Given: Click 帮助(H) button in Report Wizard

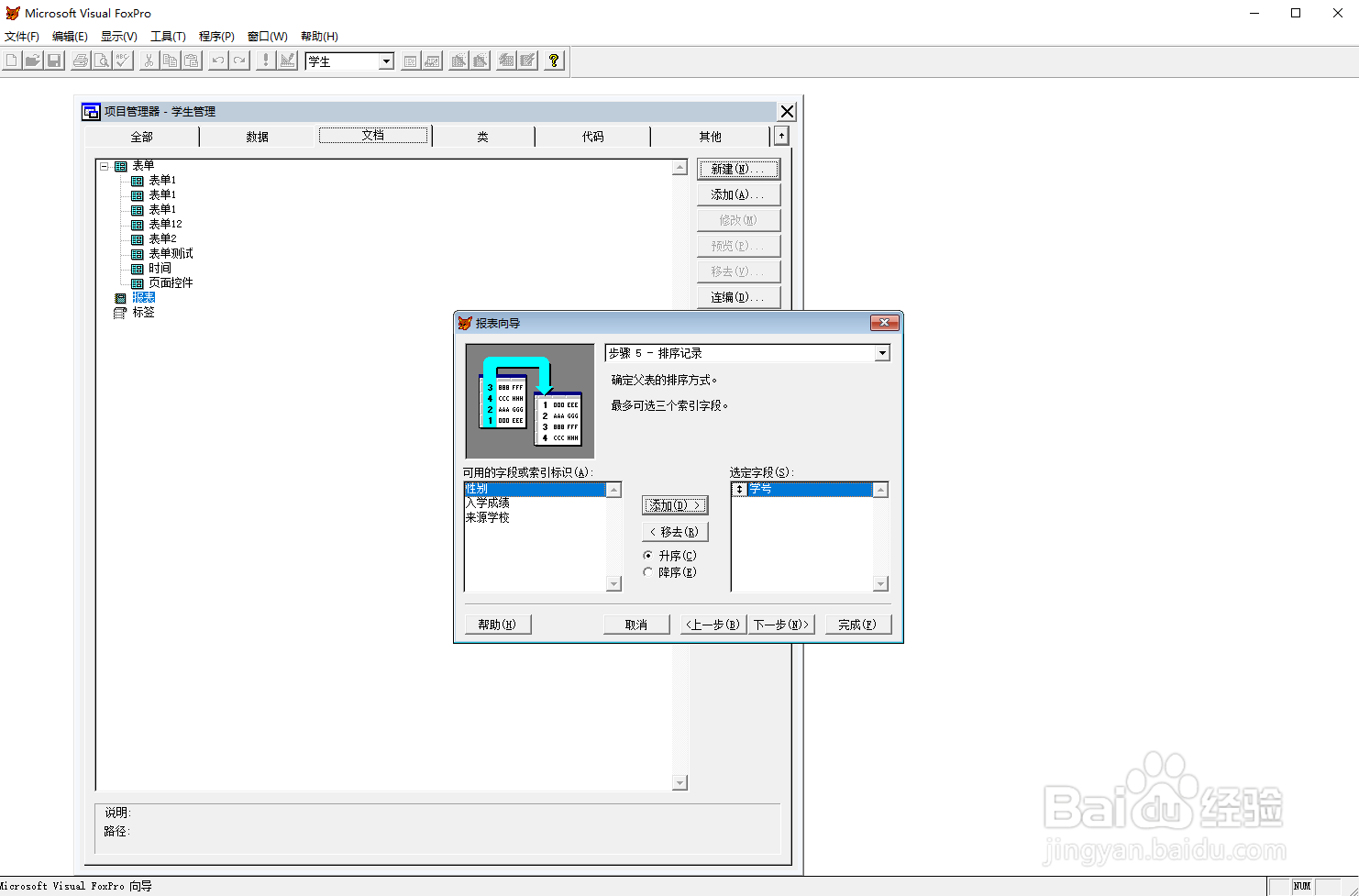Looking at the screenshot, I should point(498,625).
